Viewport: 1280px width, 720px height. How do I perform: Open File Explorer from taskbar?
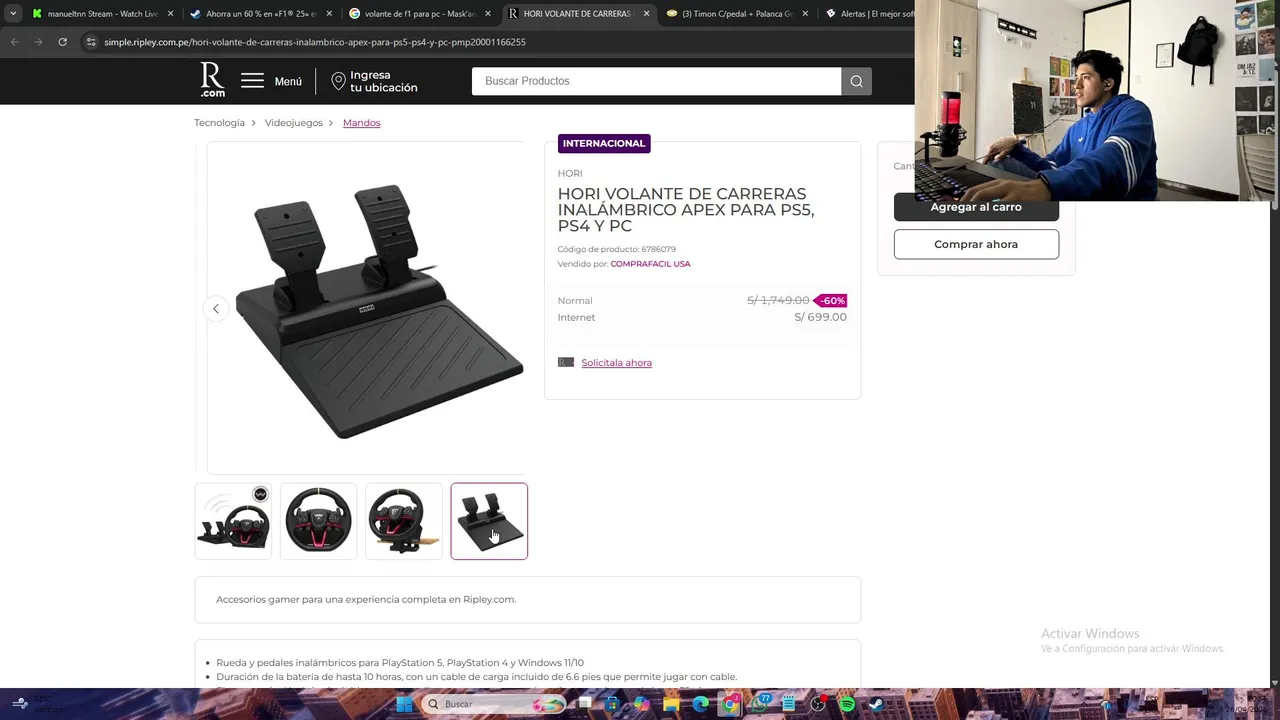(x=671, y=704)
